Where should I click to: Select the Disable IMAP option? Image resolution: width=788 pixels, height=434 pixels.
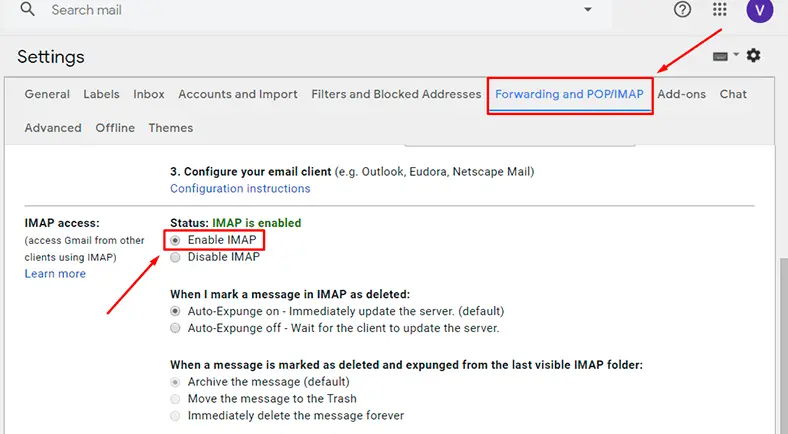pyautogui.click(x=176, y=257)
